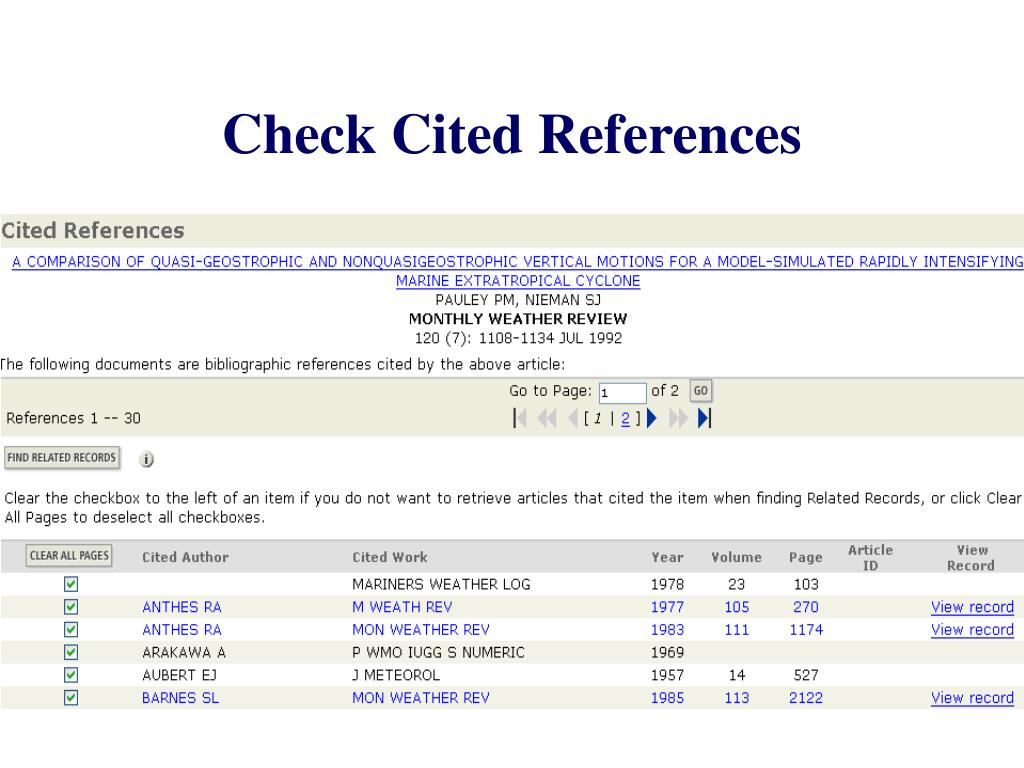Select cited author ANTHES RA in 1983 row
Image resolution: width=1024 pixels, height=768 pixels.
[x=182, y=630]
